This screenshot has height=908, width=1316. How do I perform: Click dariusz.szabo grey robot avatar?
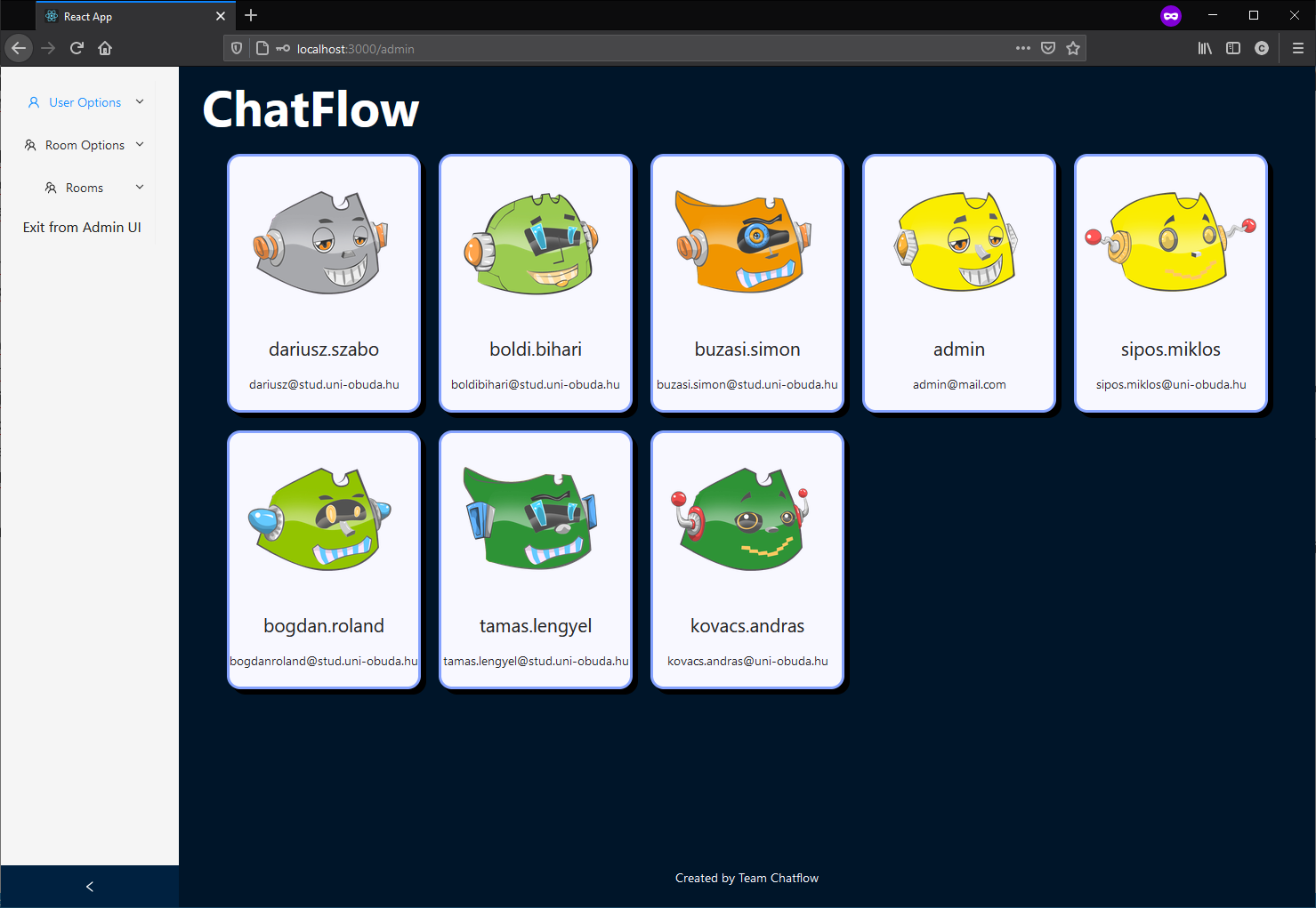click(x=322, y=243)
